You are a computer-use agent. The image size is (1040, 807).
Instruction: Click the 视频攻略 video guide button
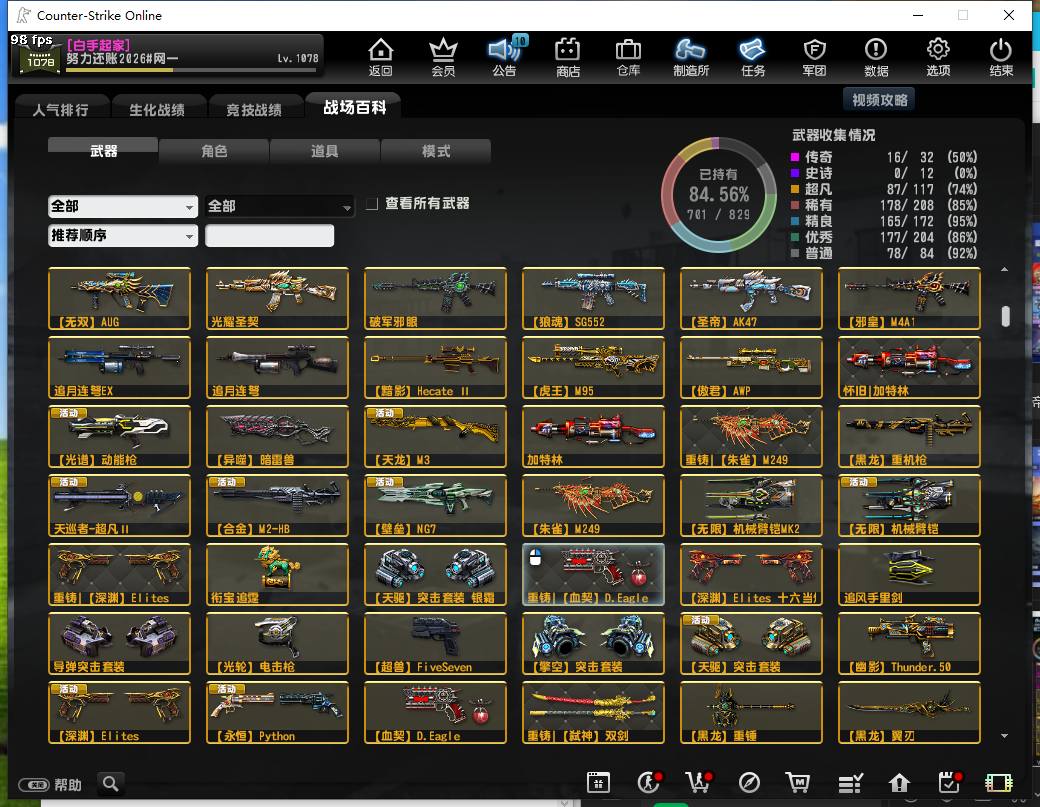point(879,99)
